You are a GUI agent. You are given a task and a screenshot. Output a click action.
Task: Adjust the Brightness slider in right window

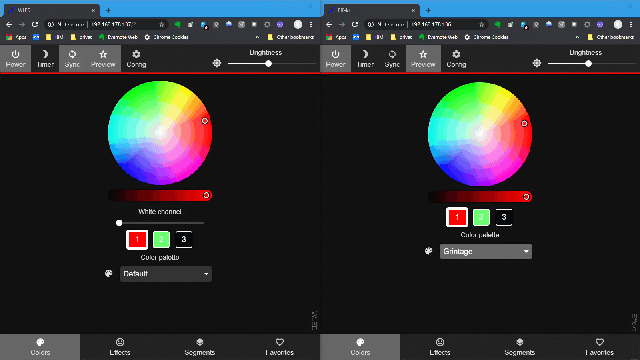click(x=591, y=64)
